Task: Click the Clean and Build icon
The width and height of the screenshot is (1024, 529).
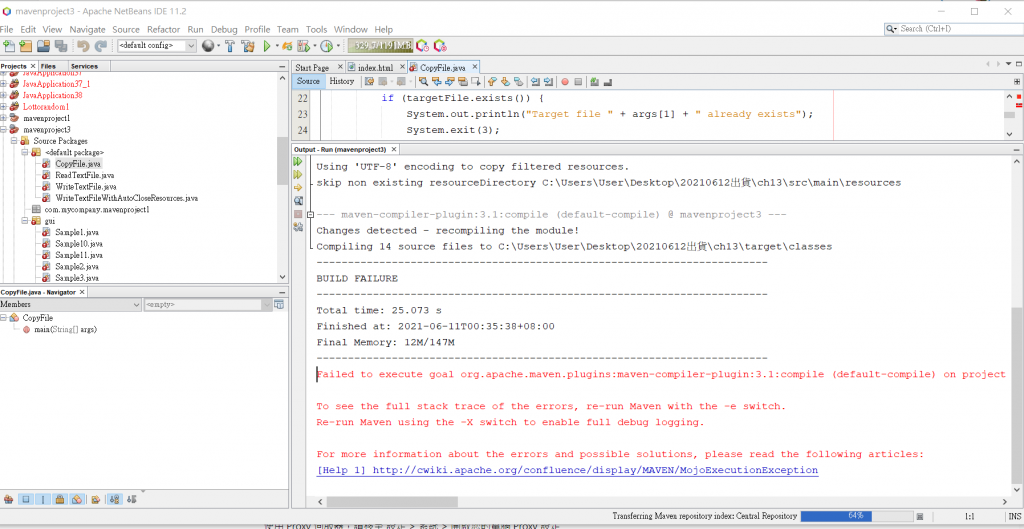Action: pos(248,46)
